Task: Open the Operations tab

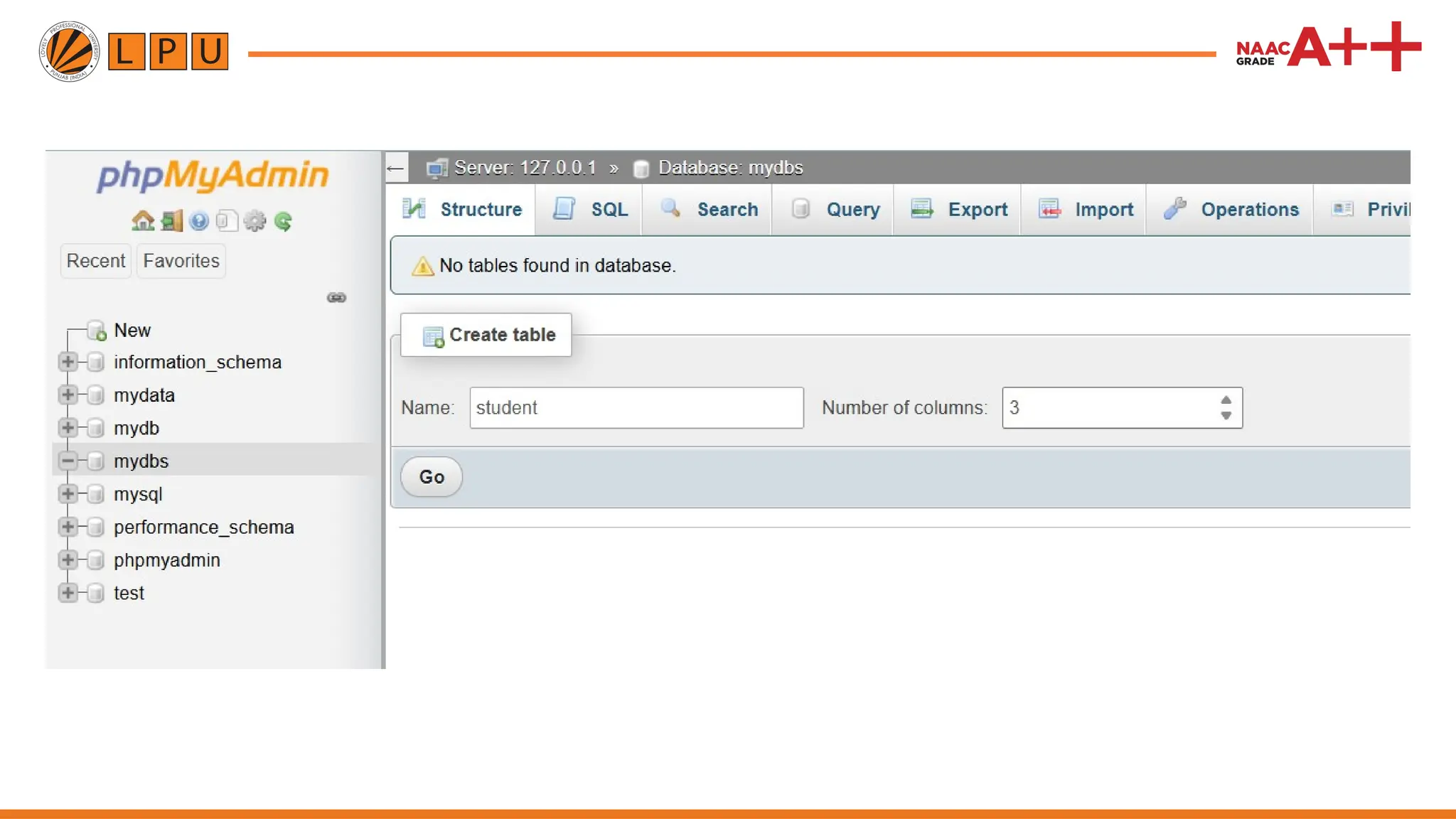Action: click(x=1231, y=210)
